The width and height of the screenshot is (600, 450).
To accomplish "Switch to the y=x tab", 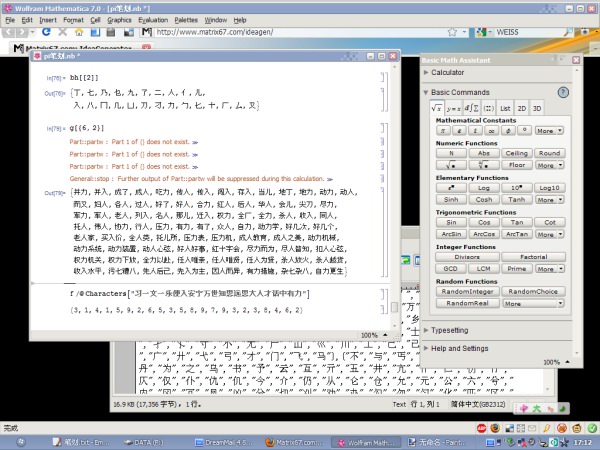I will tap(453, 108).
